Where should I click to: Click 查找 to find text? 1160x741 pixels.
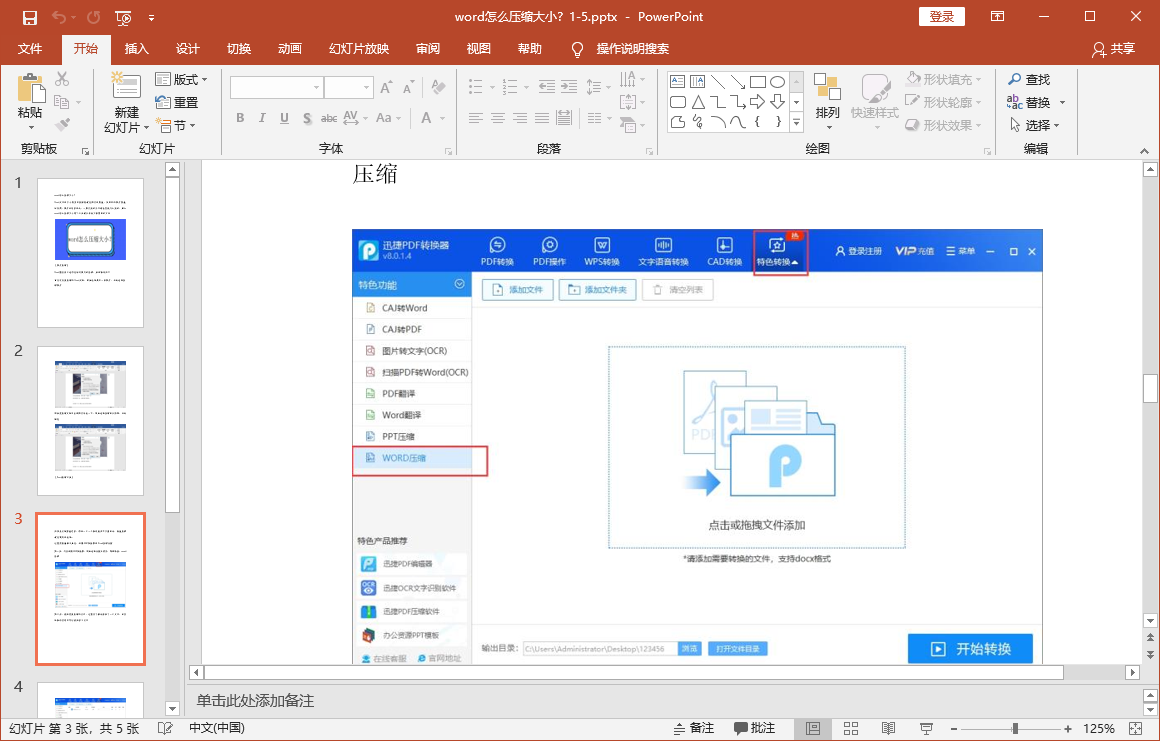tap(1030, 79)
